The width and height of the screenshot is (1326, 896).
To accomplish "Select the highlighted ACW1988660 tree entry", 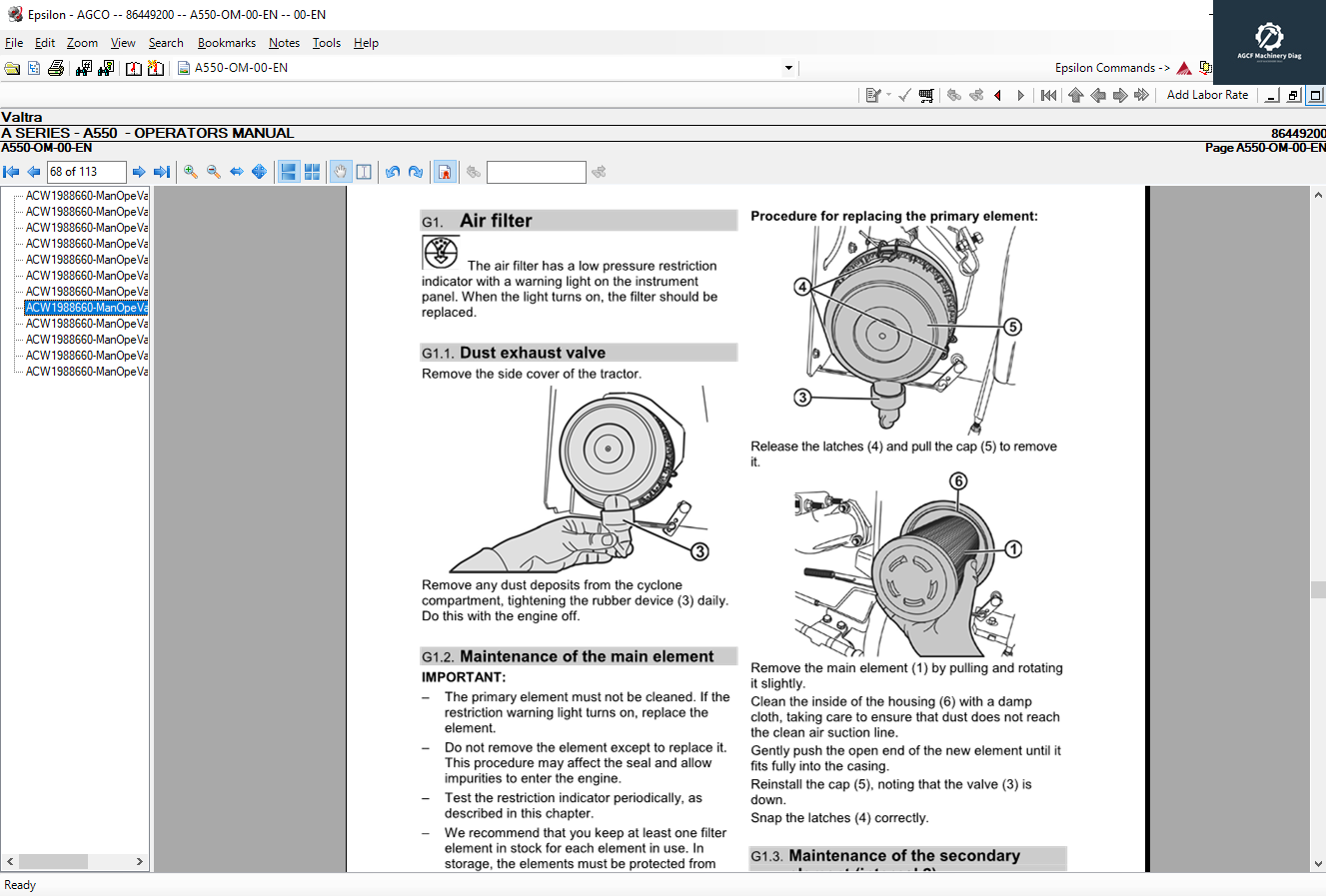I will pos(86,308).
